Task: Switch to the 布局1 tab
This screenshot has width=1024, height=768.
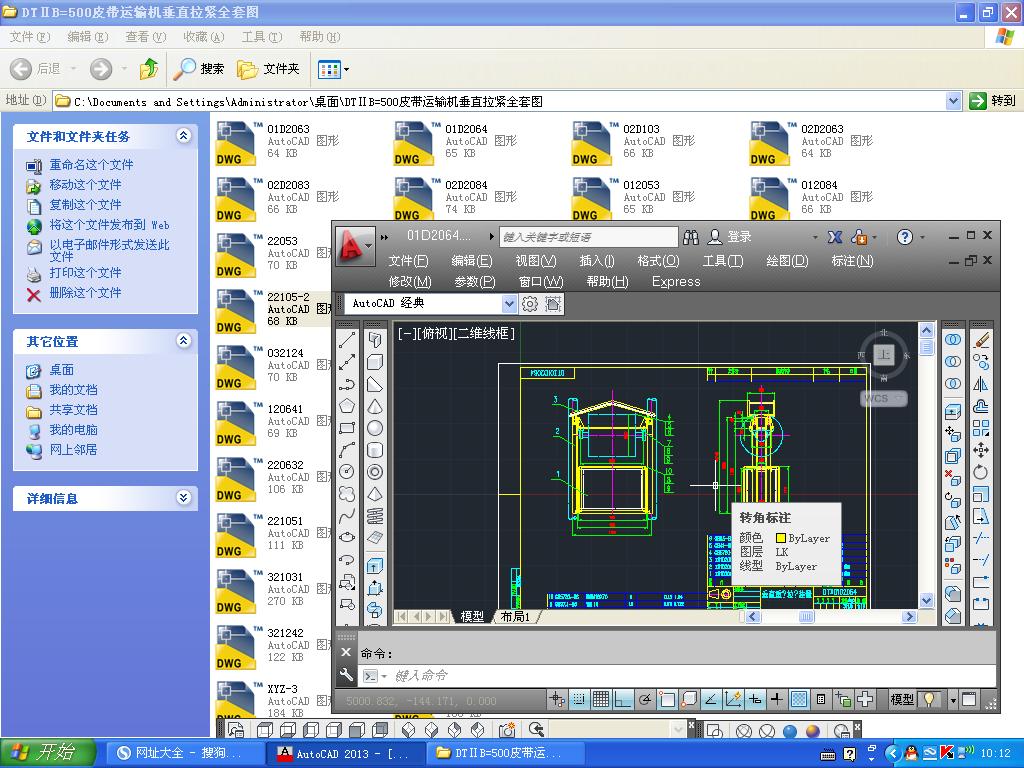Action: 515,617
